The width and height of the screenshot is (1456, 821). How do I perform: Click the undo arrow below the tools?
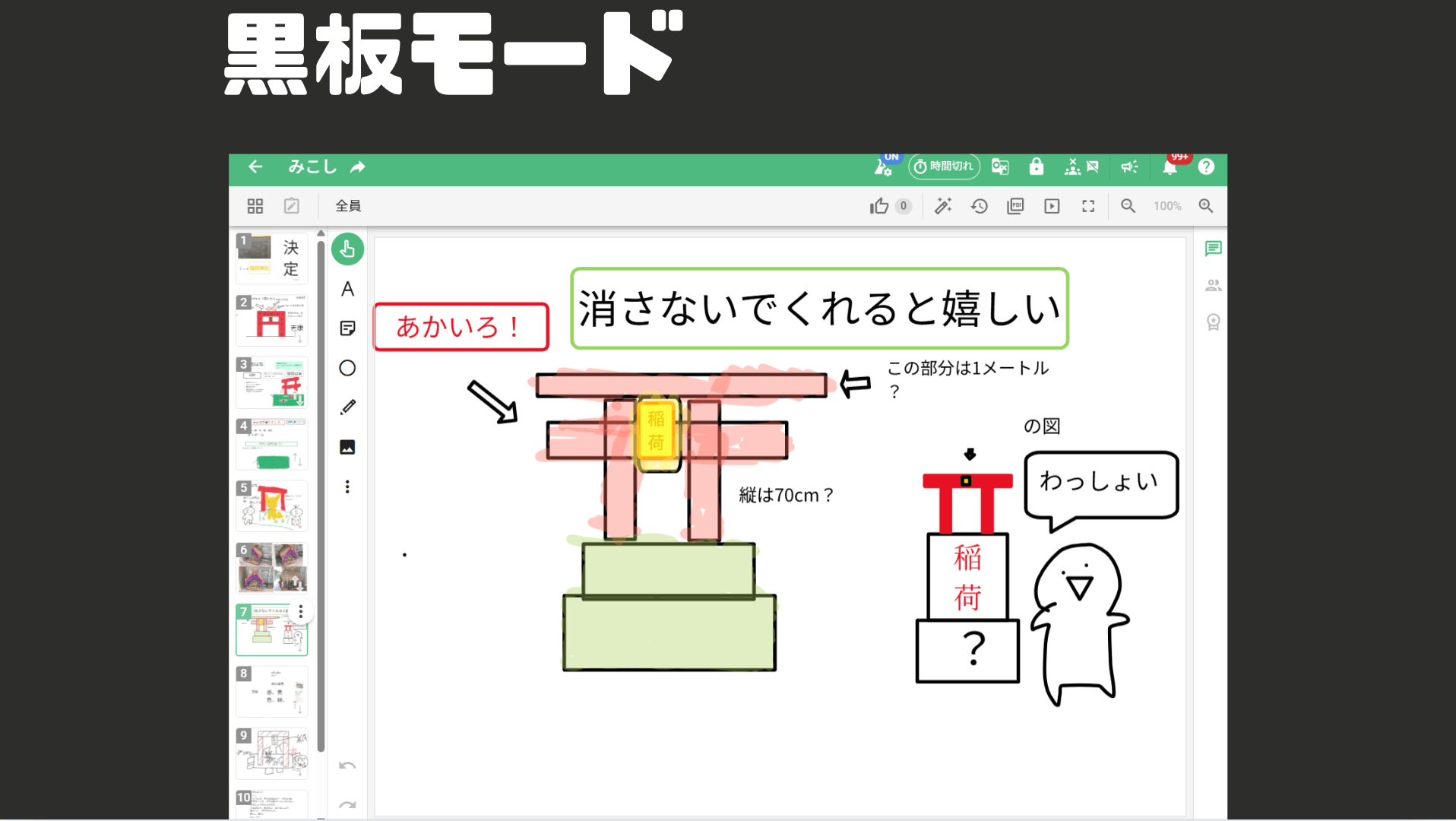[x=347, y=765]
